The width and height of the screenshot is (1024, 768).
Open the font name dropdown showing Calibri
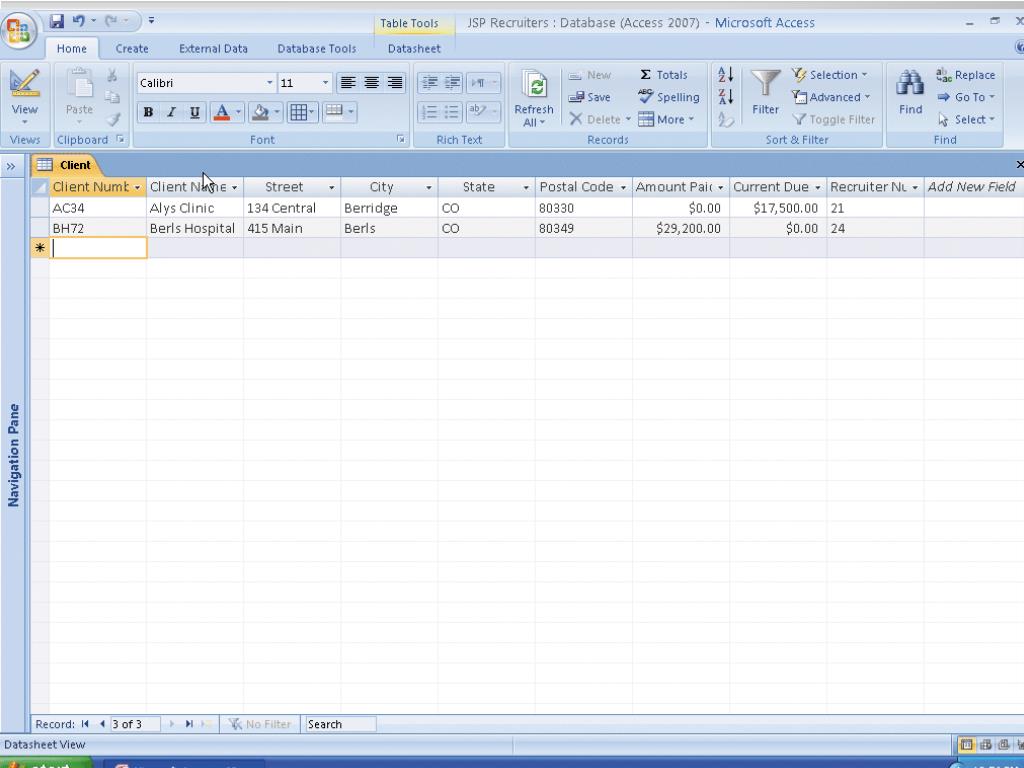point(269,83)
